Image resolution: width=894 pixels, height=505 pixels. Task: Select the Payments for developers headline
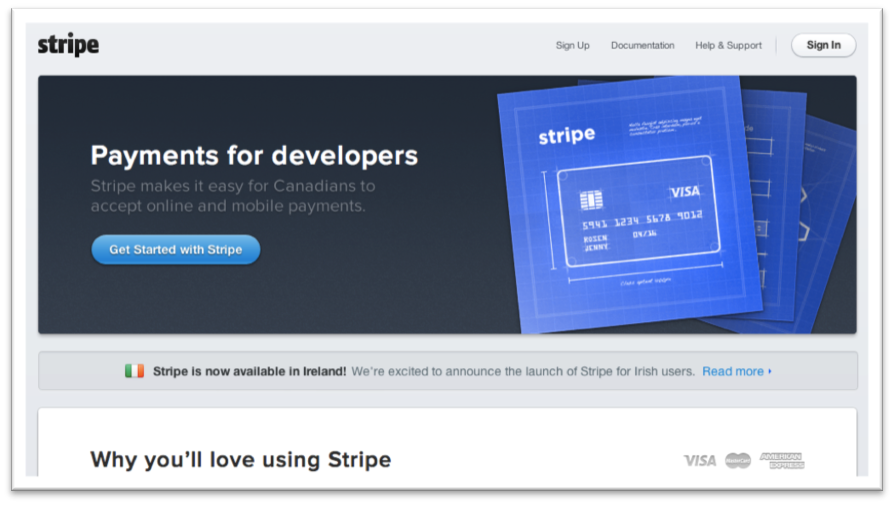254,156
